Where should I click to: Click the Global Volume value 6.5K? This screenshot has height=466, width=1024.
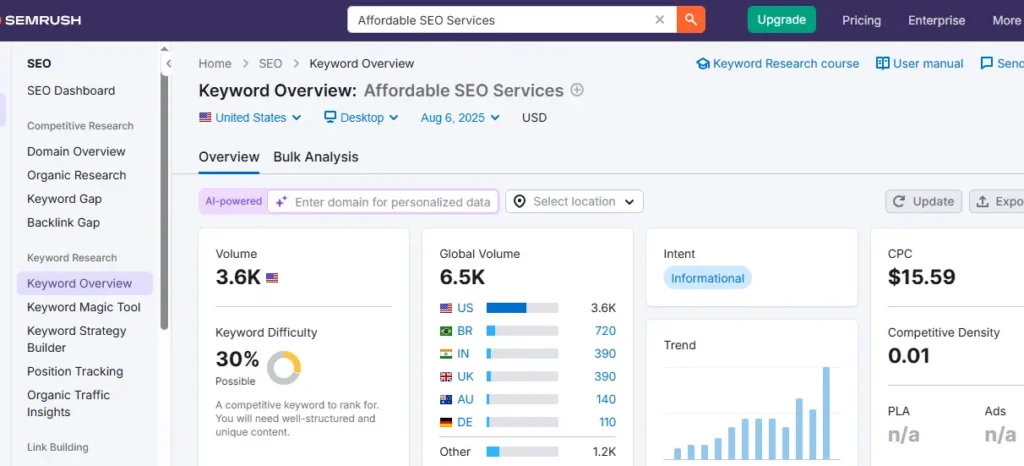[x=462, y=277]
